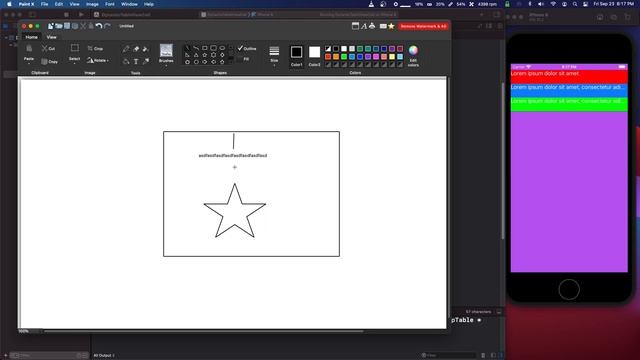
Task: Open the Font menu
Action: coord(110,4)
